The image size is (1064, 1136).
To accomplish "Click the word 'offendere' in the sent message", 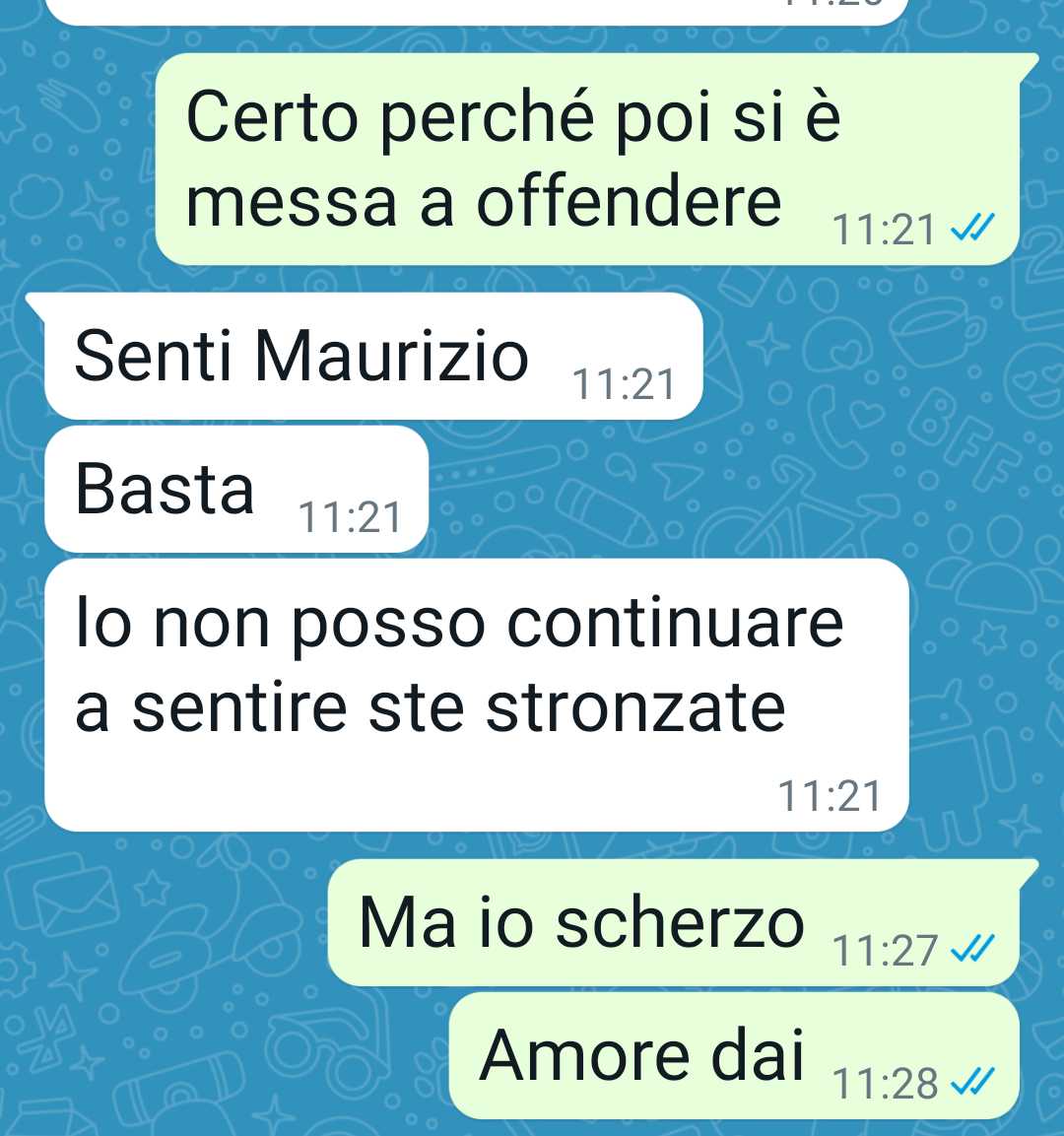I will (629, 201).
